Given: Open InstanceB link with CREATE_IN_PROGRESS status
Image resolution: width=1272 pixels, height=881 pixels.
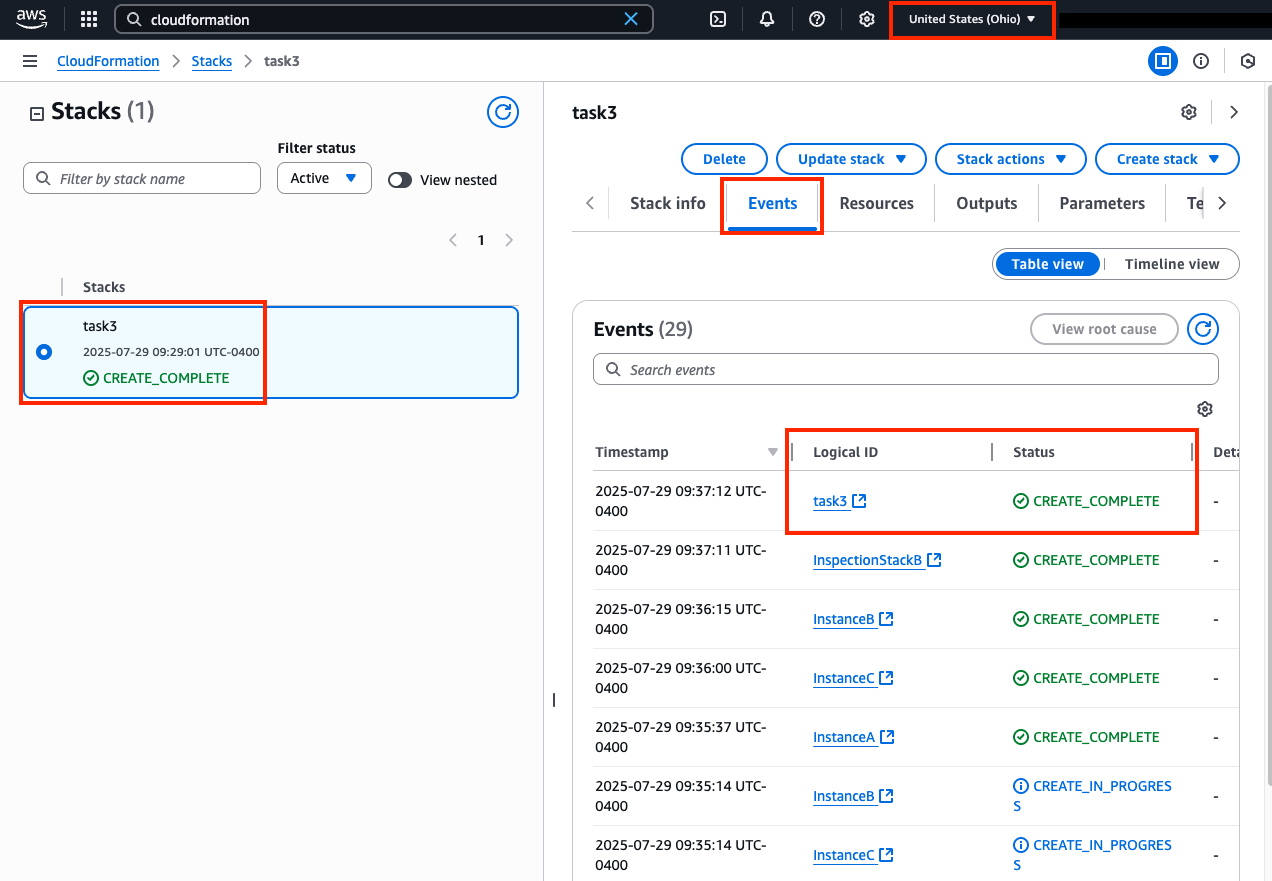Looking at the screenshot, I should [x=853, y=796].
